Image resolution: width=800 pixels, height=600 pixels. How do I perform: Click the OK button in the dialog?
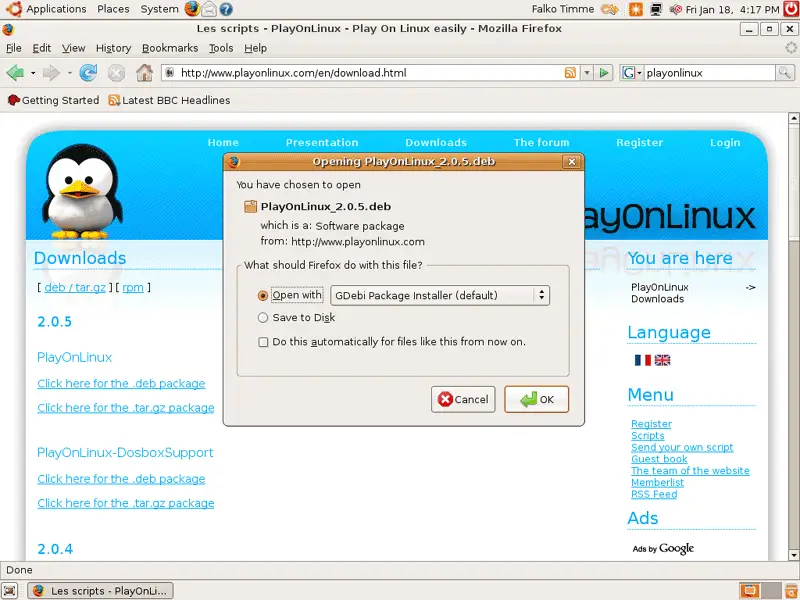click(536, 399)
